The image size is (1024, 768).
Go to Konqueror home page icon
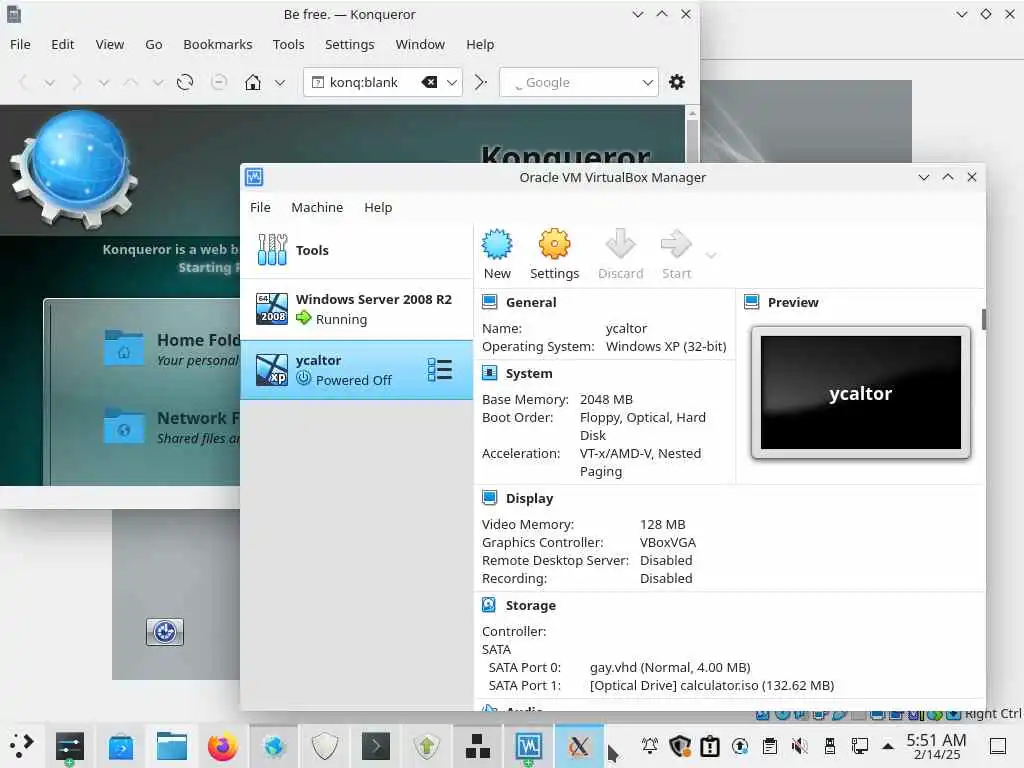click(x=253, y=82)
